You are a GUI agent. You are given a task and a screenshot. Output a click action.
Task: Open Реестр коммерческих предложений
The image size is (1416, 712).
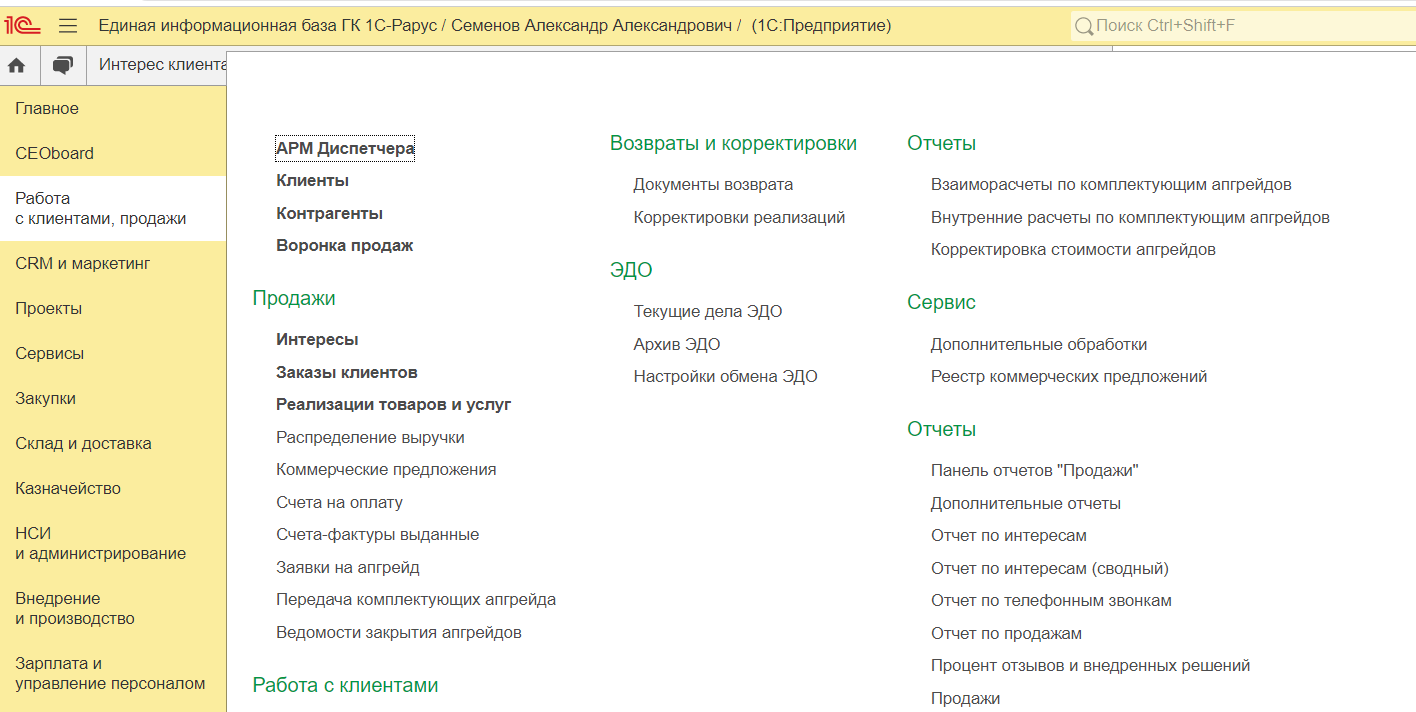(x=1069, y=376)
